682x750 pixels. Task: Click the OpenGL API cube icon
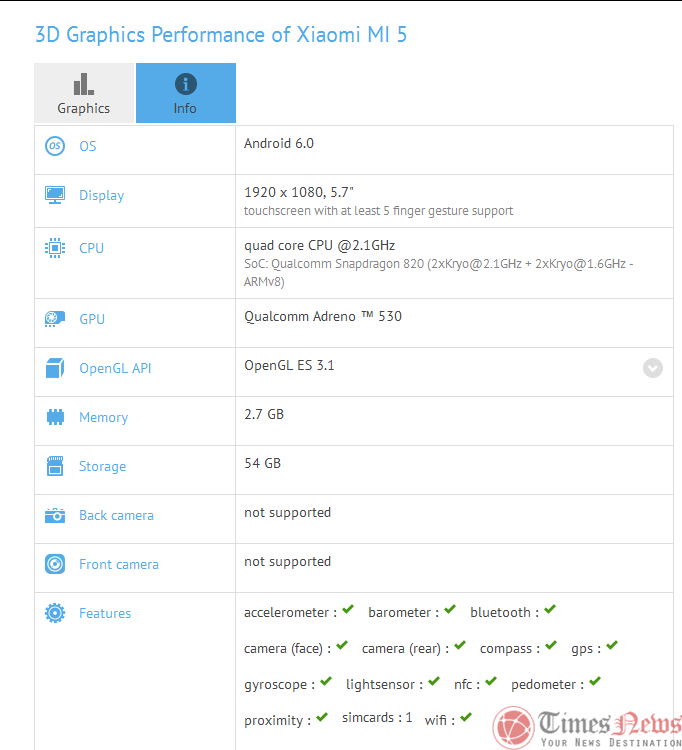[x=54, y=368]
